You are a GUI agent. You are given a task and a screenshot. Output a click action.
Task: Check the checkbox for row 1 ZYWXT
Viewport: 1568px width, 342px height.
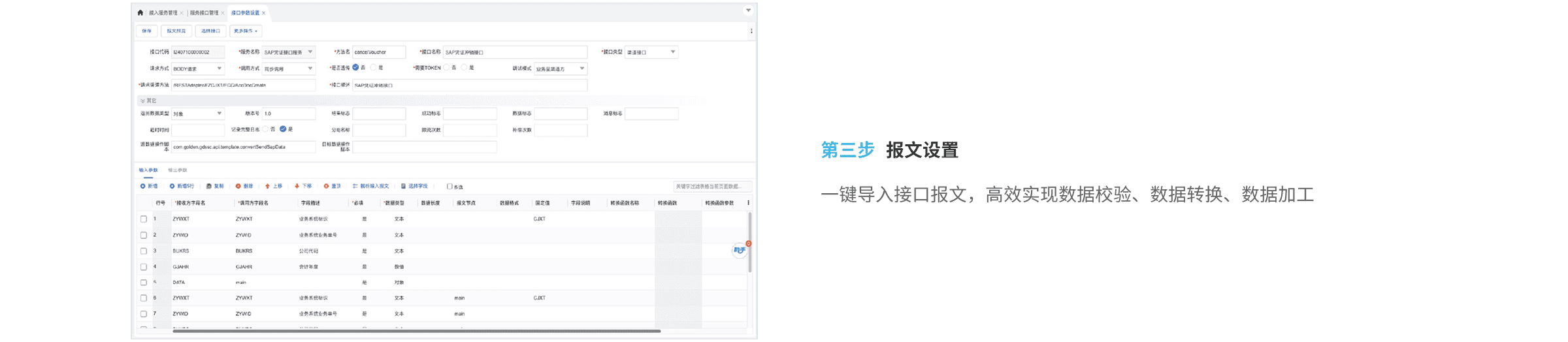tap(144, 219)
